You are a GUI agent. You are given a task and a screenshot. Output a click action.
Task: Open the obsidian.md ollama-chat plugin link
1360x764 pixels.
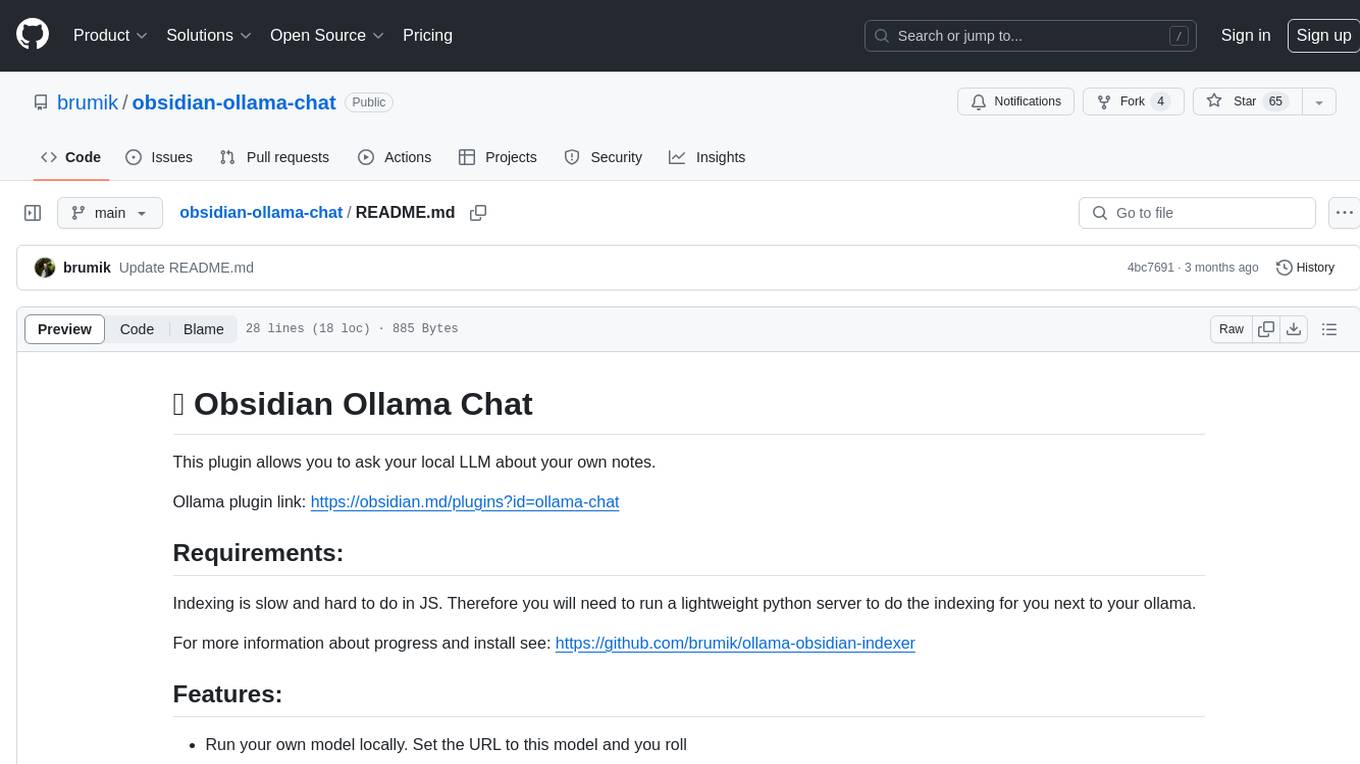[x=465, y=502]
